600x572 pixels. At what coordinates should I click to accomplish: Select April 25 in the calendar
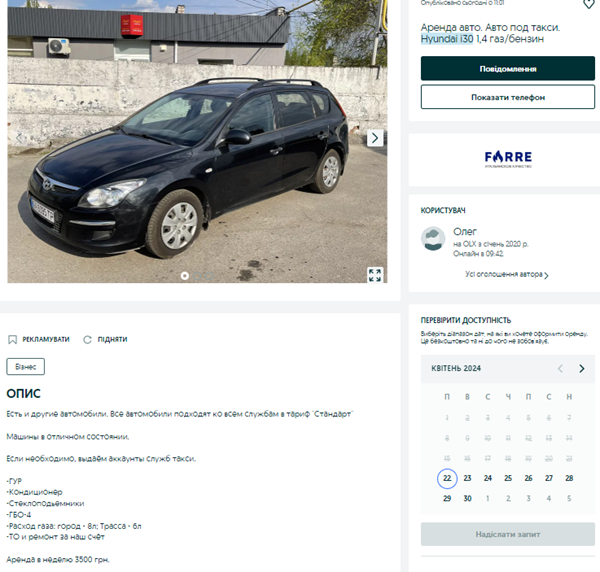click(508, 478)
